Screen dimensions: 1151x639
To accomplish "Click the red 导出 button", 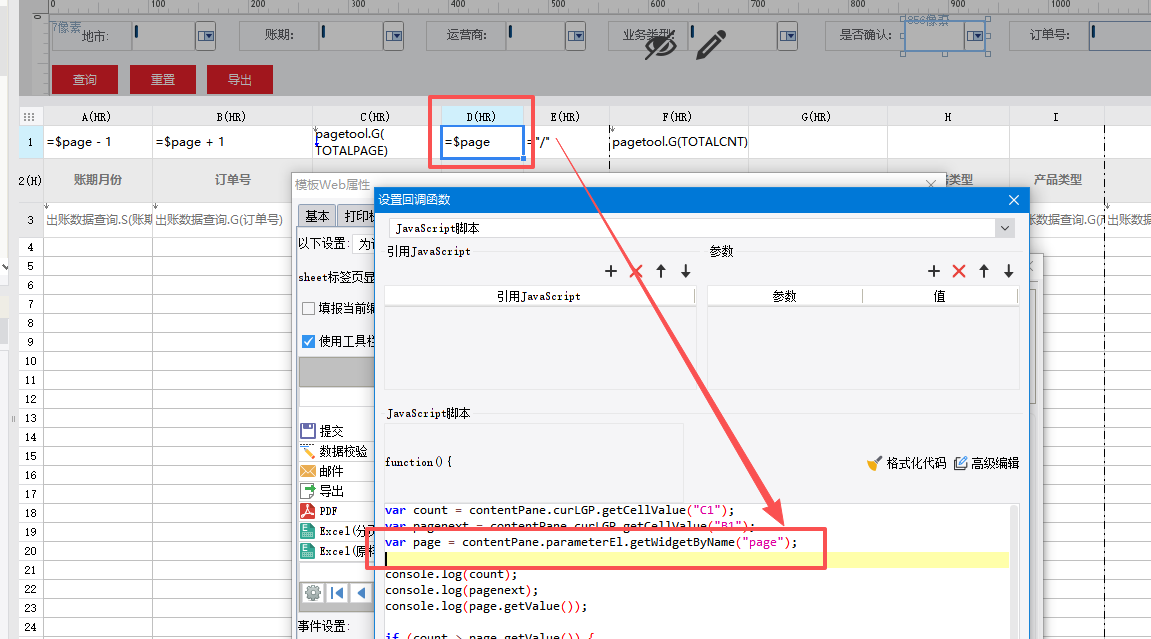I will pos(240,79).
